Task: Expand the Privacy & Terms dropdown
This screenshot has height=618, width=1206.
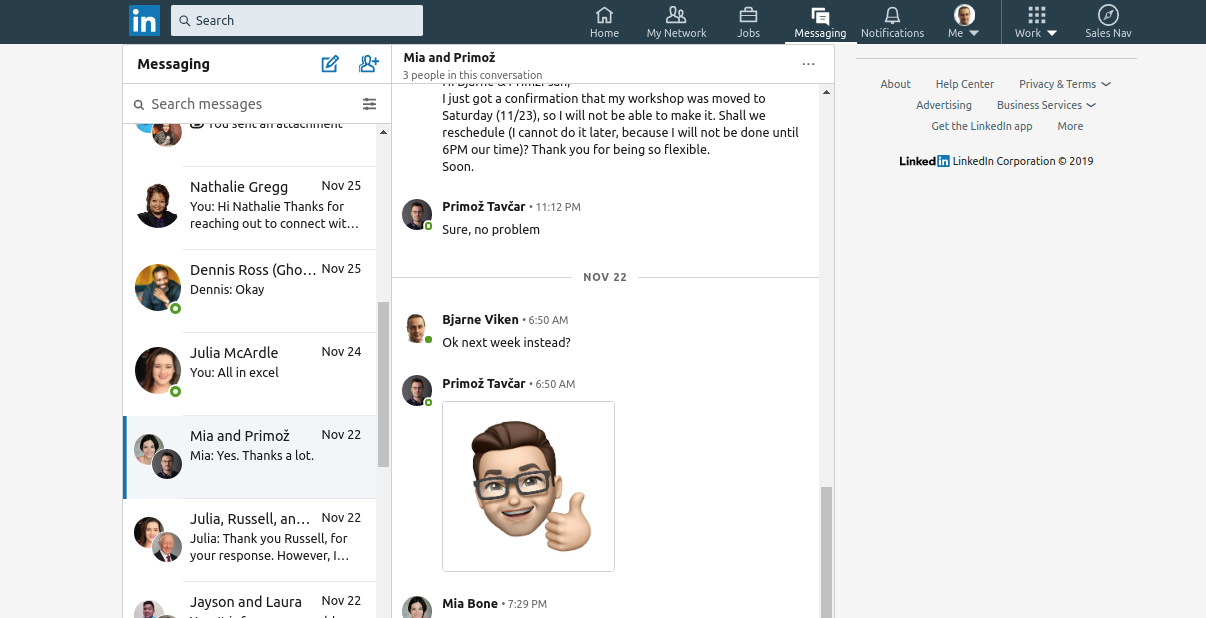Action: (1064, 84)
